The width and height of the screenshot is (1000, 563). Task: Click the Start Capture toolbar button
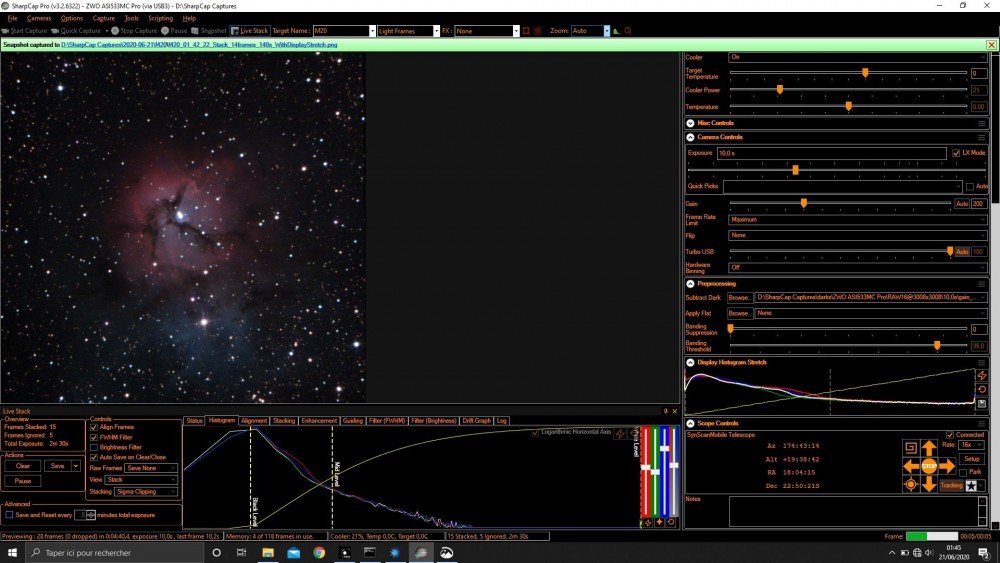click(x=24, y=31)
